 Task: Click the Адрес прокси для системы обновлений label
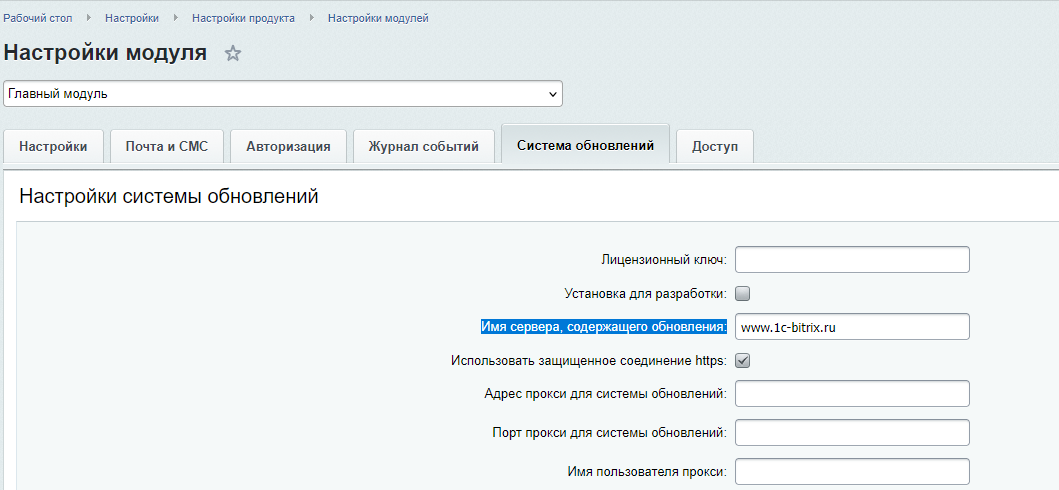pyautogui.click(x=605, y=393)
